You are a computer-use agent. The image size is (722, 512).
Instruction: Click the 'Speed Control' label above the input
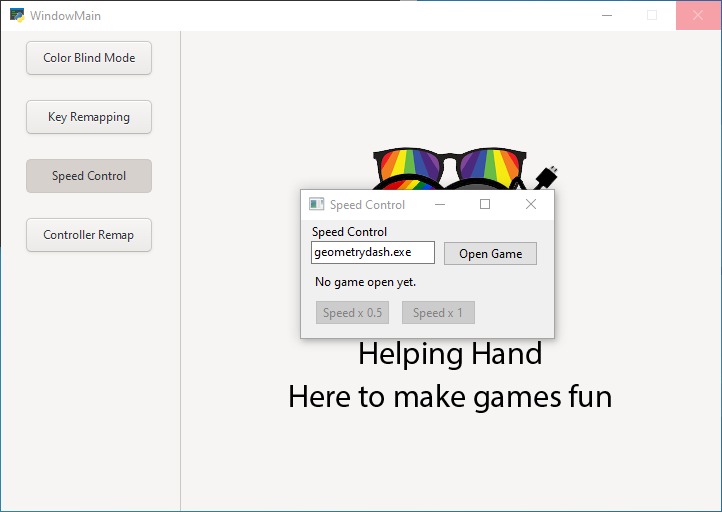click(x=349, y=232)
